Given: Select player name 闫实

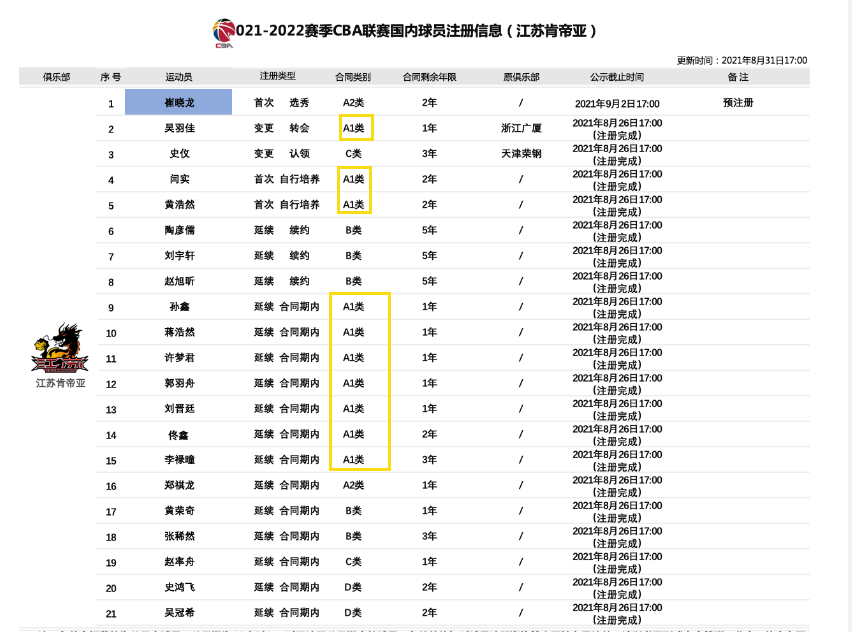Looking at the screenshot, I should [x=179, y=179].
